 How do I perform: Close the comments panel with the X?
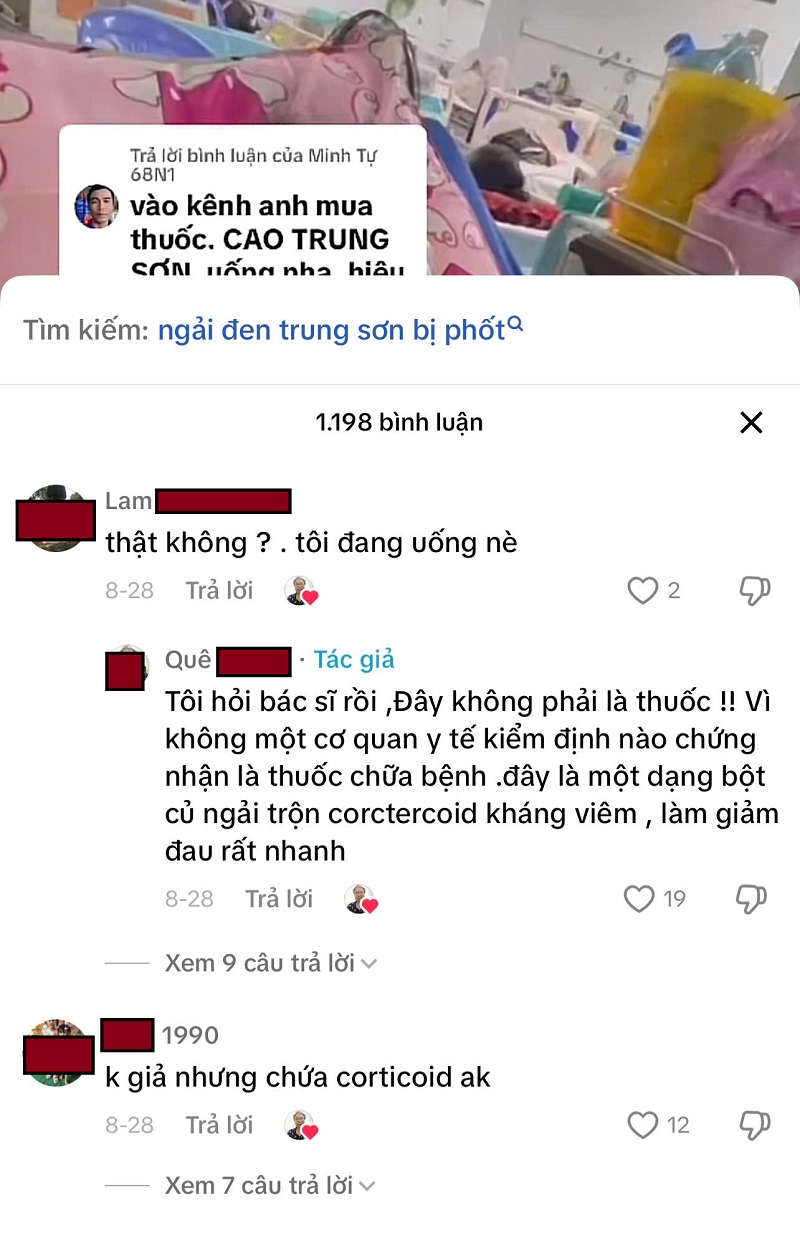(751, 422)
